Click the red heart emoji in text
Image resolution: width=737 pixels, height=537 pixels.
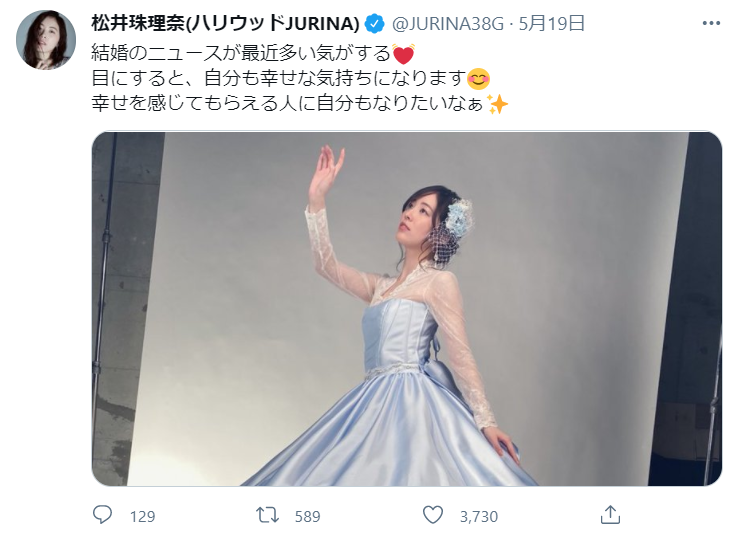pos(403,54)
